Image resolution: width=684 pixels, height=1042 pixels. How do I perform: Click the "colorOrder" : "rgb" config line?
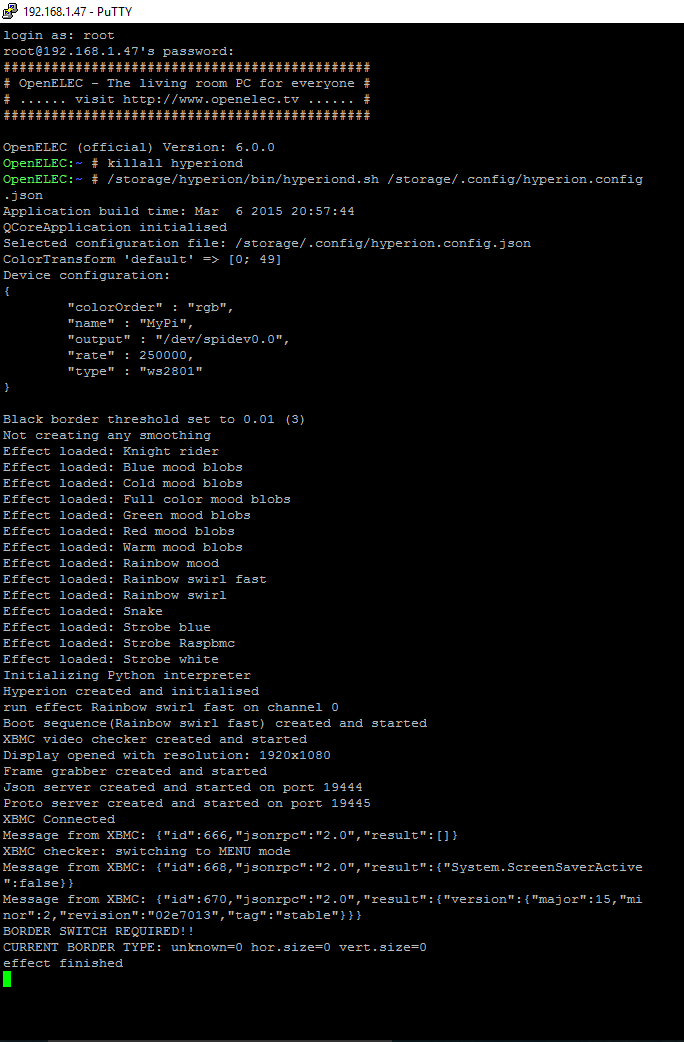(x=150, y=307)
